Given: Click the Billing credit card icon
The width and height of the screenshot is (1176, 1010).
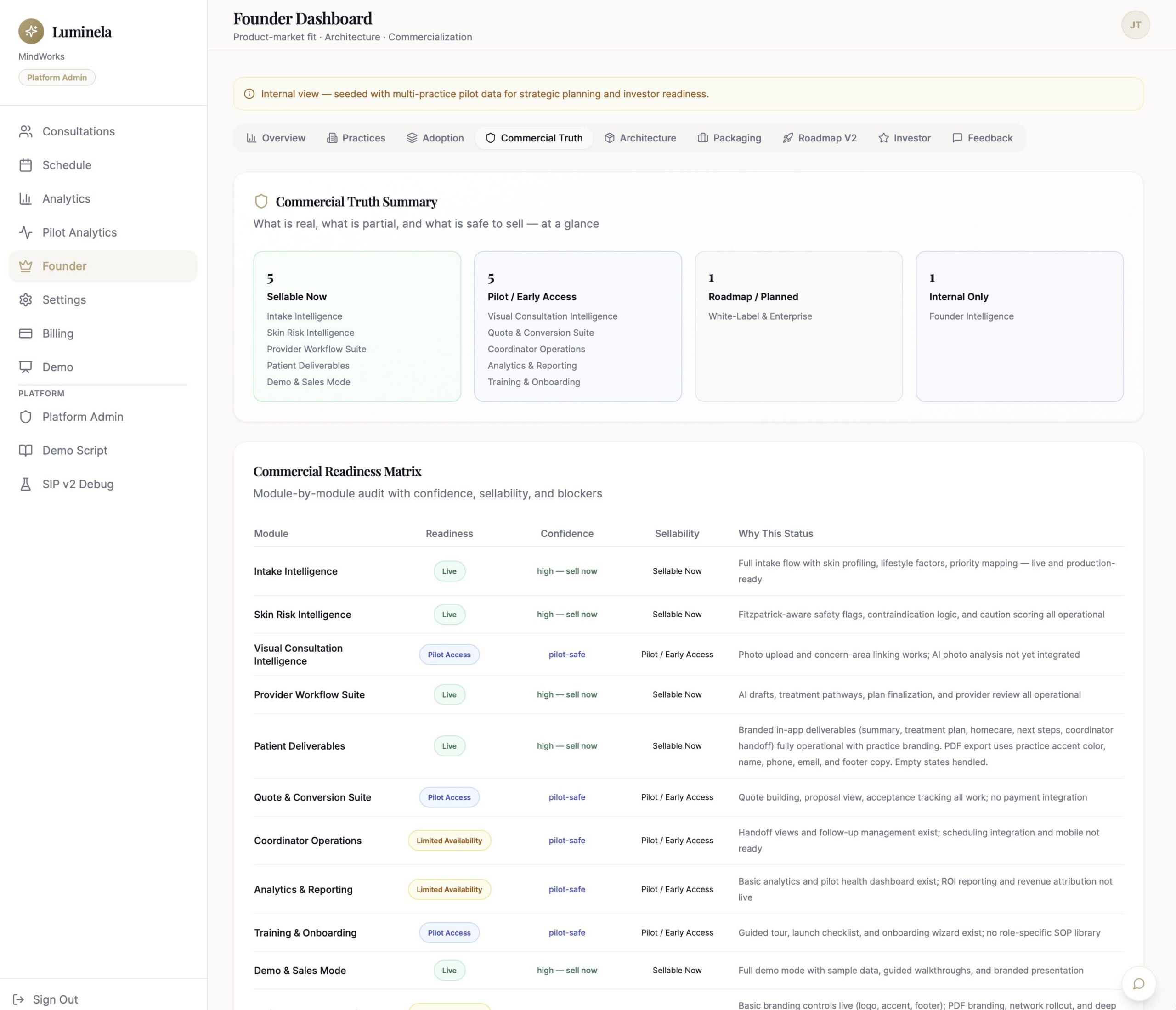Looking at the screenshot, I should tap(26, 333).
